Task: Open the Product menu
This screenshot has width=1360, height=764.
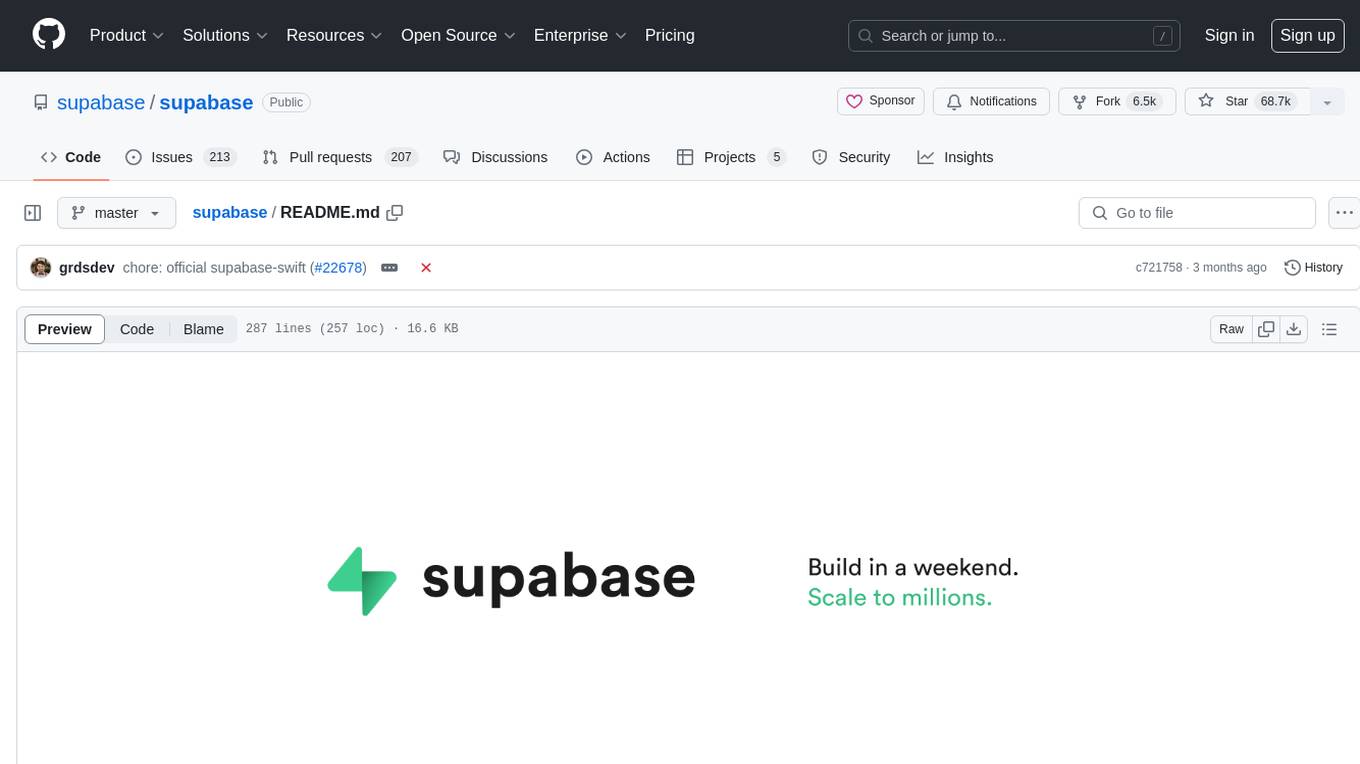Action: click(127, 35)
